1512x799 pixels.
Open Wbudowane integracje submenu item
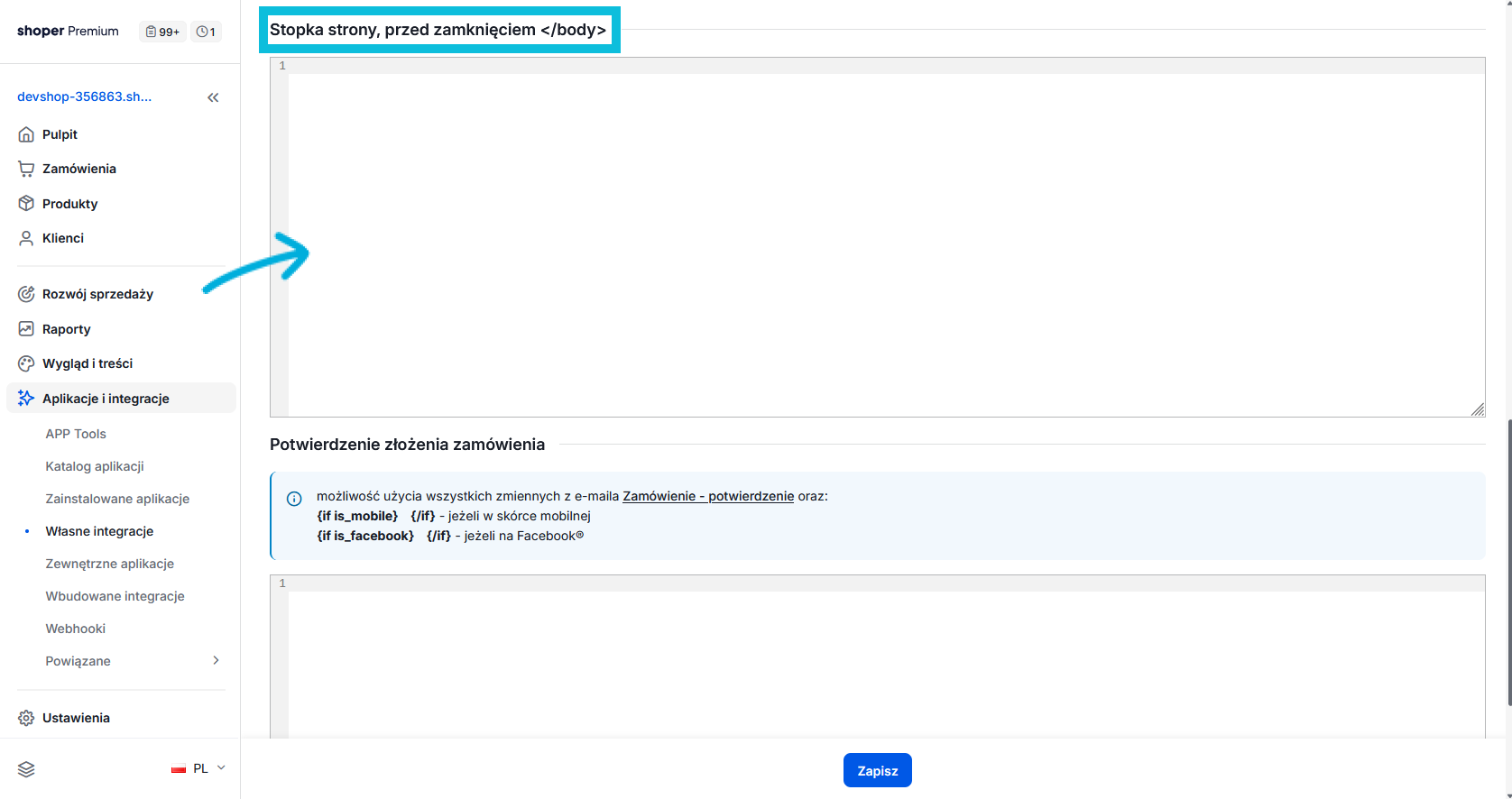click(x=115, y=596)
